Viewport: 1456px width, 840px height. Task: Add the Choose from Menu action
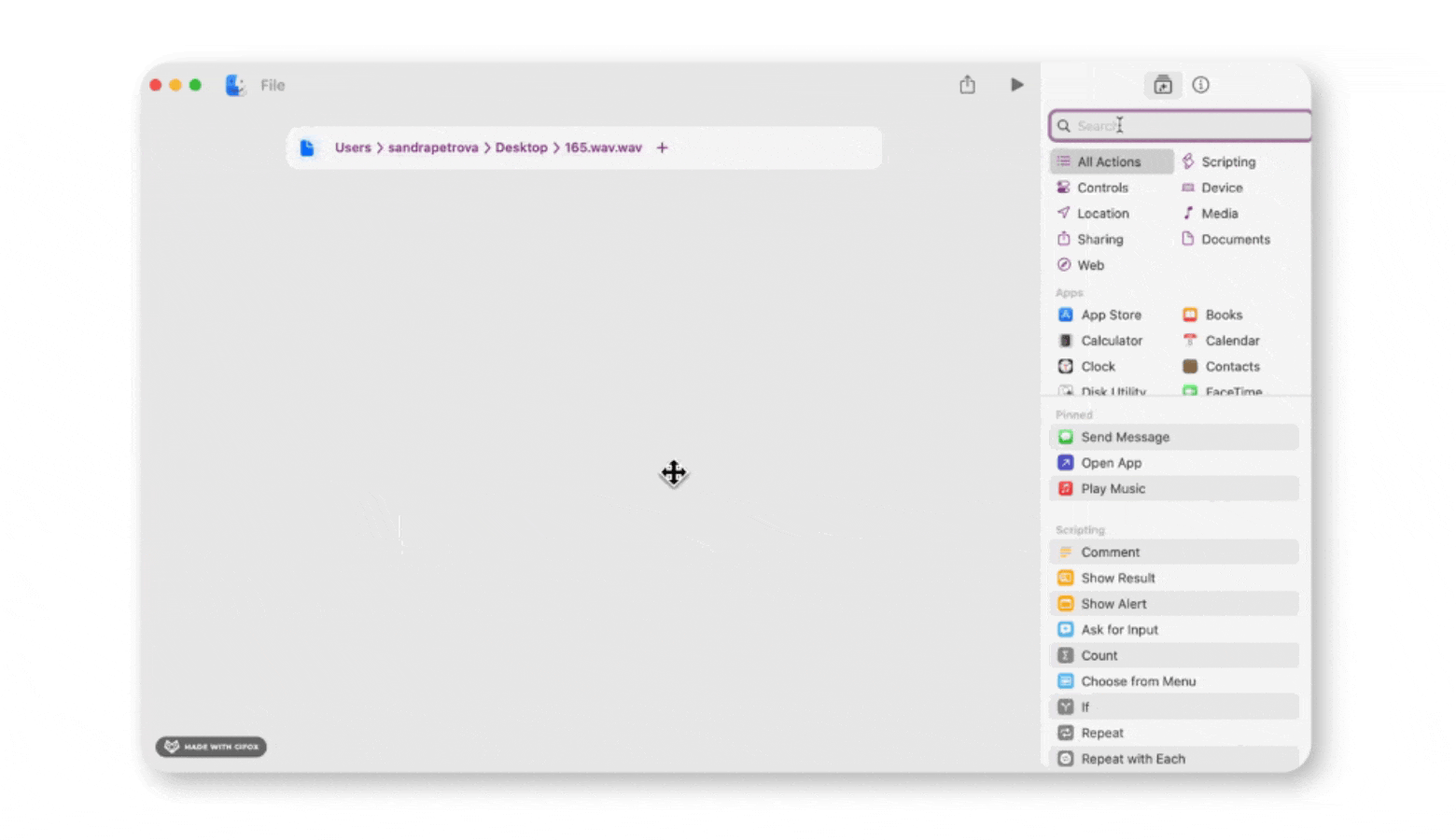tap(1174, 681)
